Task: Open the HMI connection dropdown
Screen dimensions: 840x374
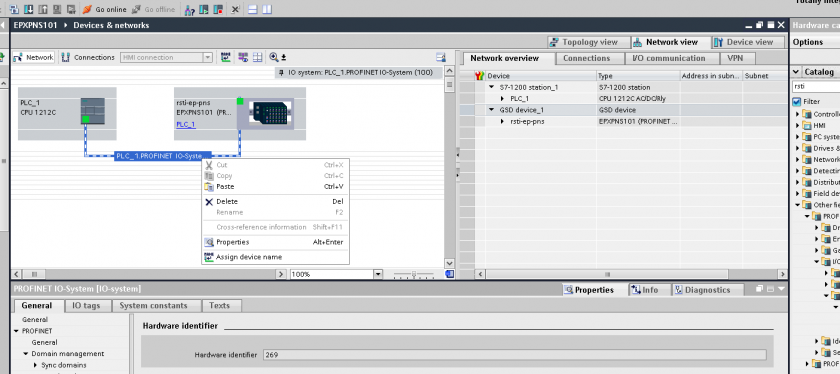Action: [x=207, y=57]
